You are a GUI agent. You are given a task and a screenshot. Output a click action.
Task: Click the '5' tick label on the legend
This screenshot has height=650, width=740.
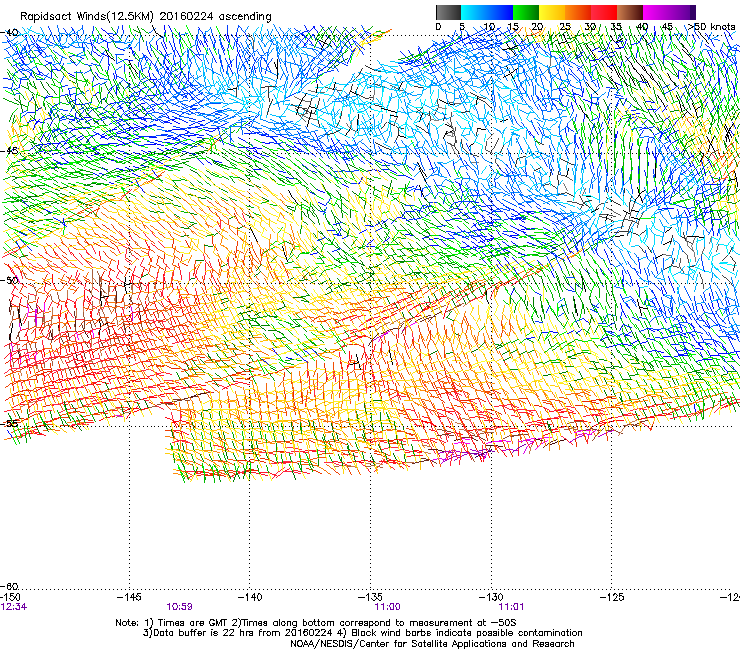tap(462, 27)
